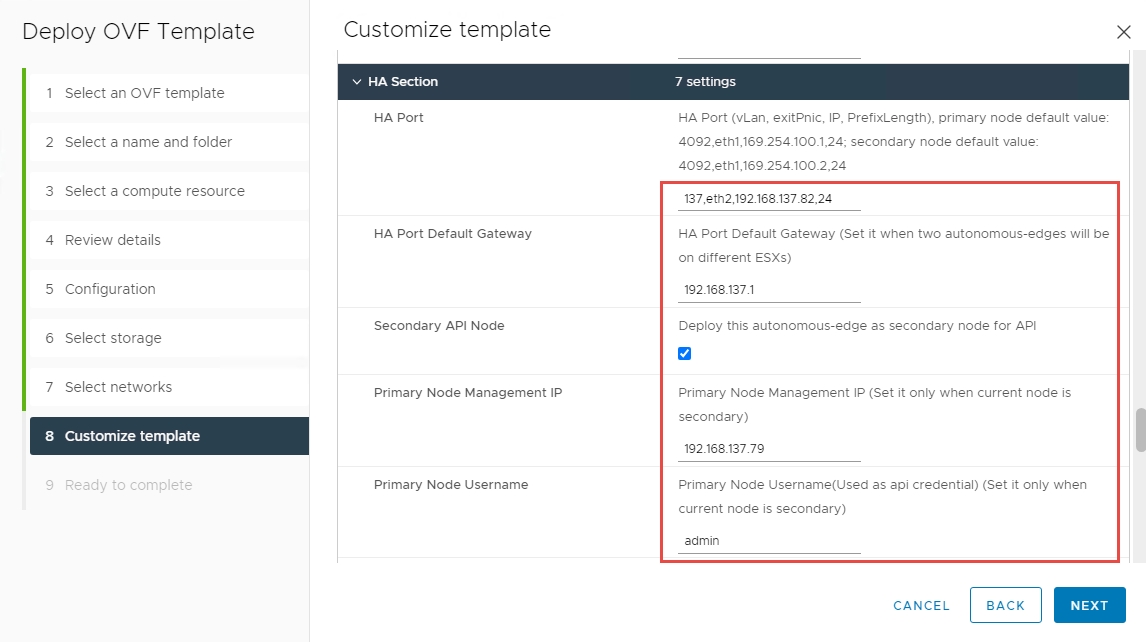The width and height of the screenshot is (1146, 642).
Task: Select the Primary Node Username field
Action: (768, 541)
